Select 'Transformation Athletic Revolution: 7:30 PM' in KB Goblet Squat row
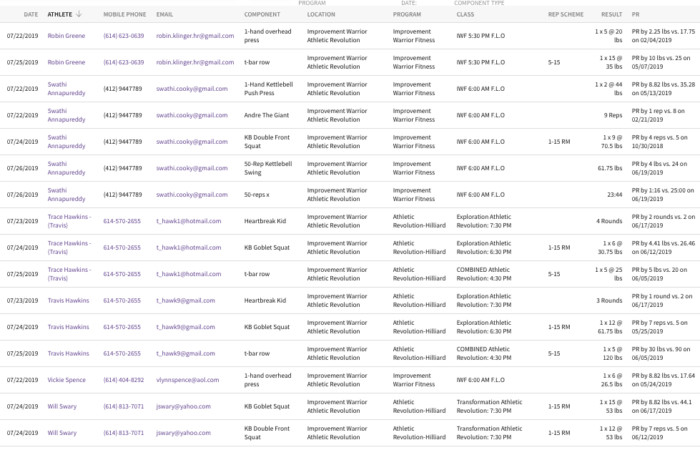This screenshot has height=450, width=700. point(489,406)
